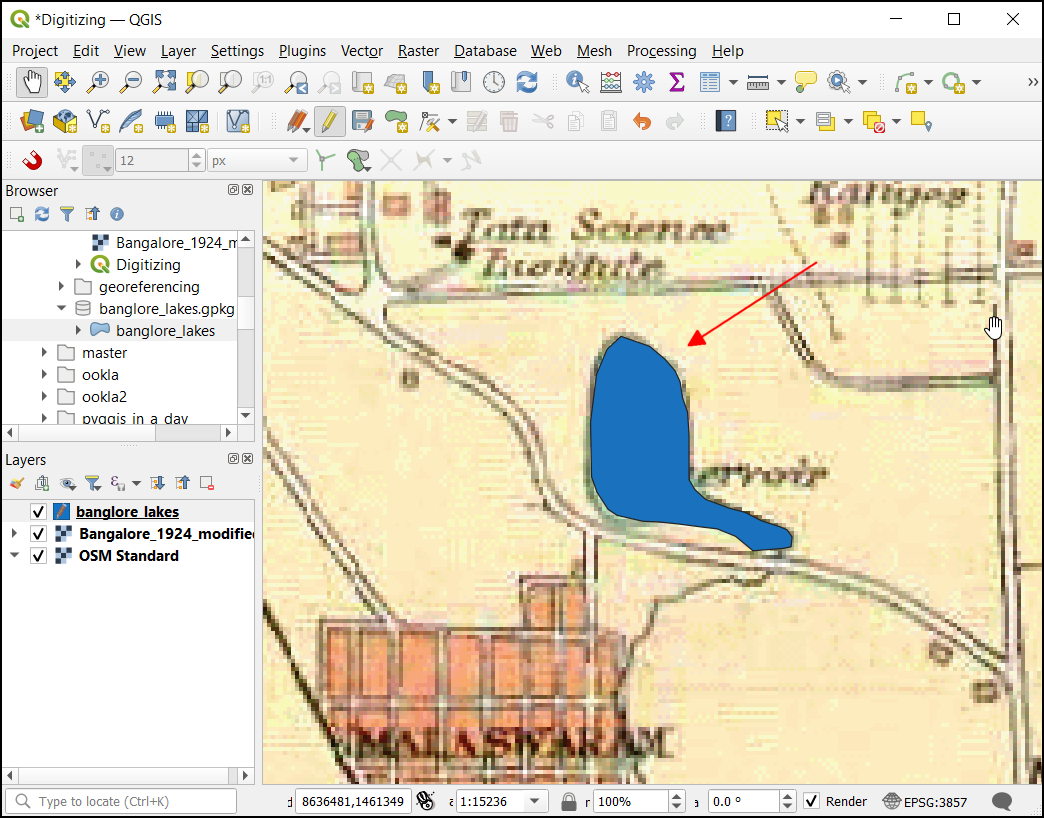Screen dimensions: 1044x818
Task: Open the Layer menu
Action: coord(178,51)
